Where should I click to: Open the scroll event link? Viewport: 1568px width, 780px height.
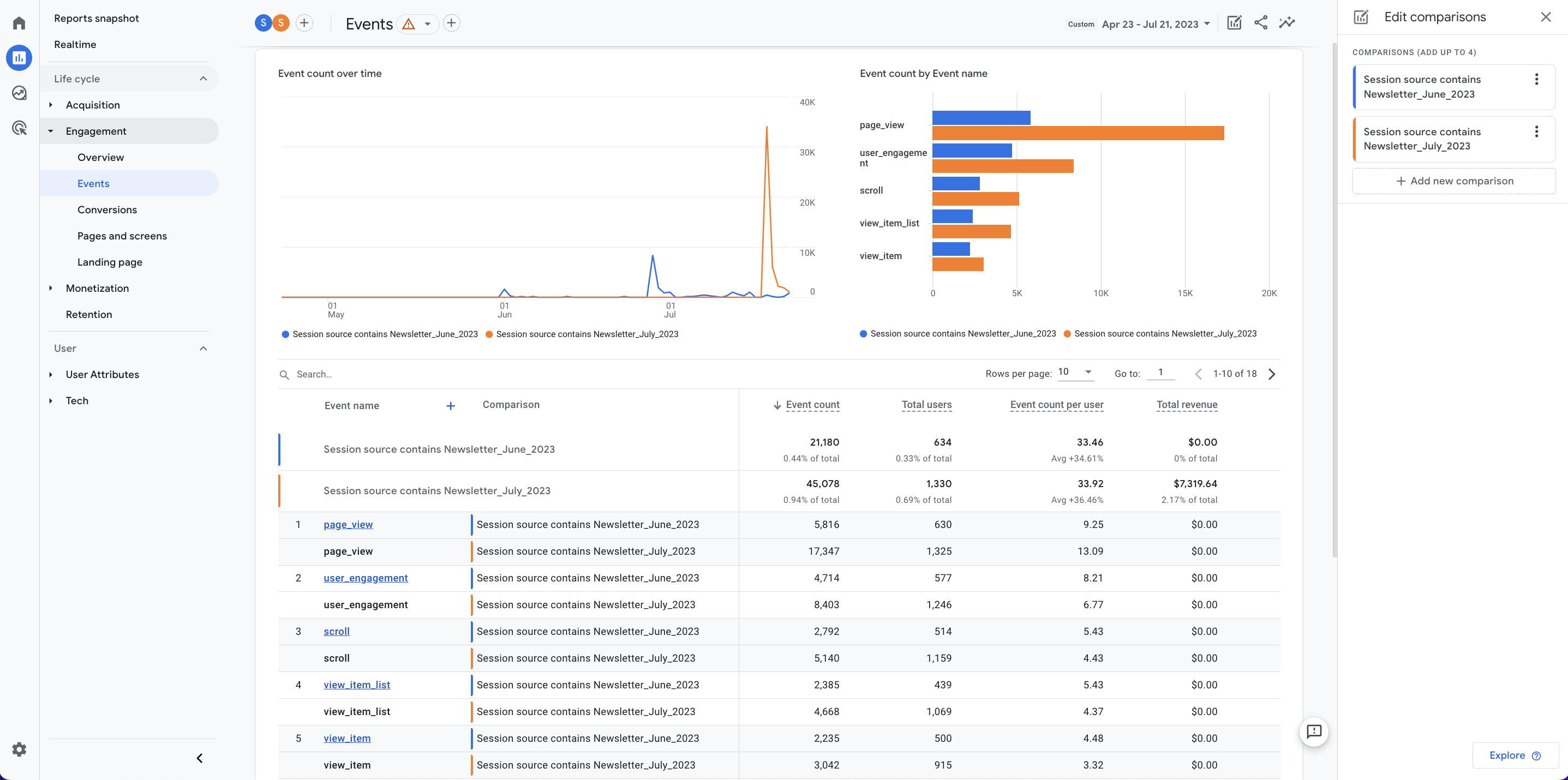[337, 632]
